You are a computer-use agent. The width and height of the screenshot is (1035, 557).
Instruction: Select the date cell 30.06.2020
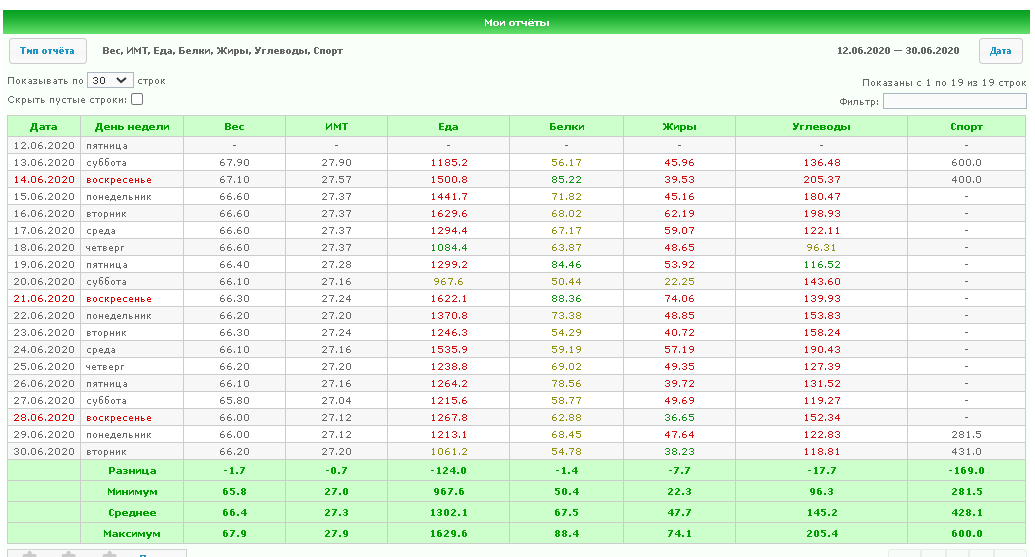(44, 451)
